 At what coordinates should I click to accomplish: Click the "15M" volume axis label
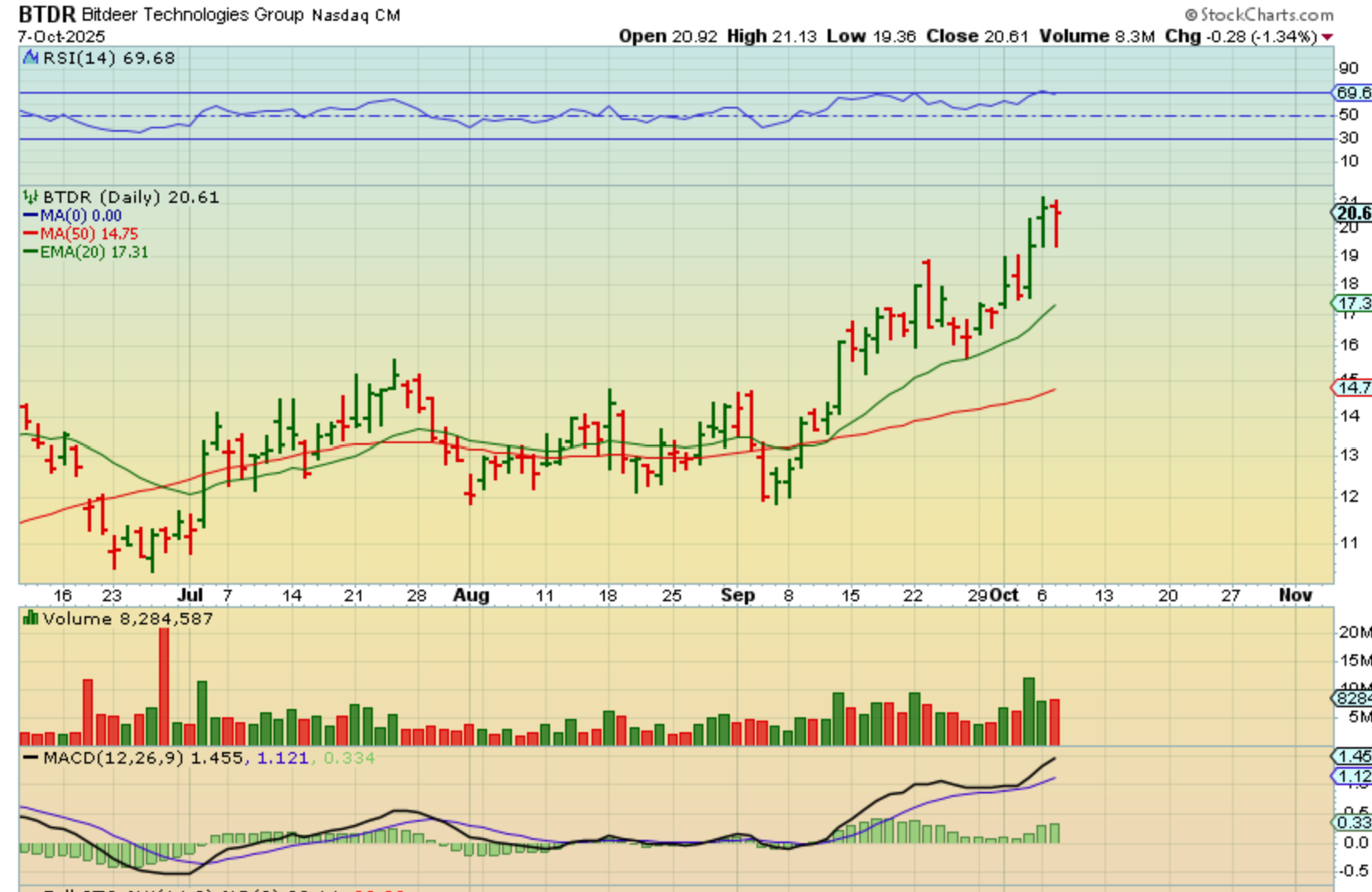point(1355,661)
